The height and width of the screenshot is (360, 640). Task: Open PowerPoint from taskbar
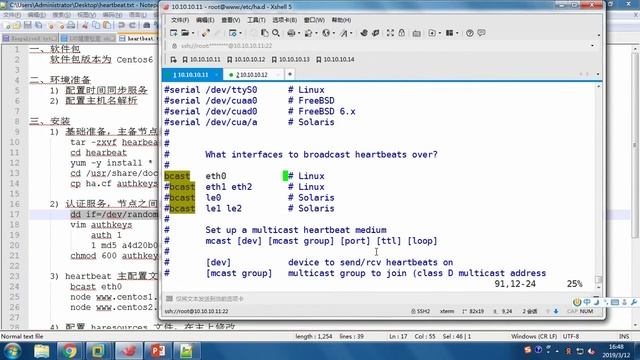[158, 351]
